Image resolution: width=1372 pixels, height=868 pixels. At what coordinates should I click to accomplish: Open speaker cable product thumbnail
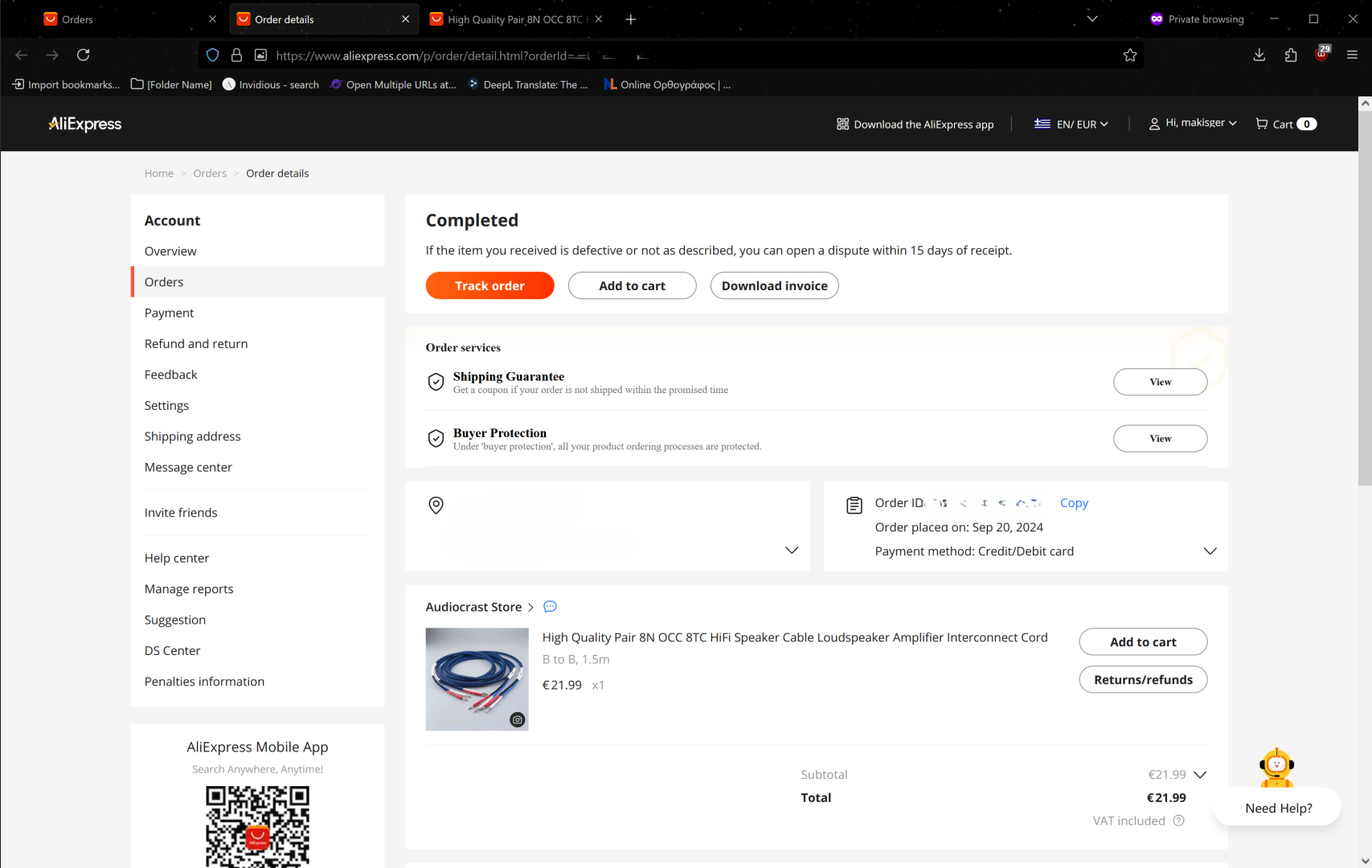(477, 679)
